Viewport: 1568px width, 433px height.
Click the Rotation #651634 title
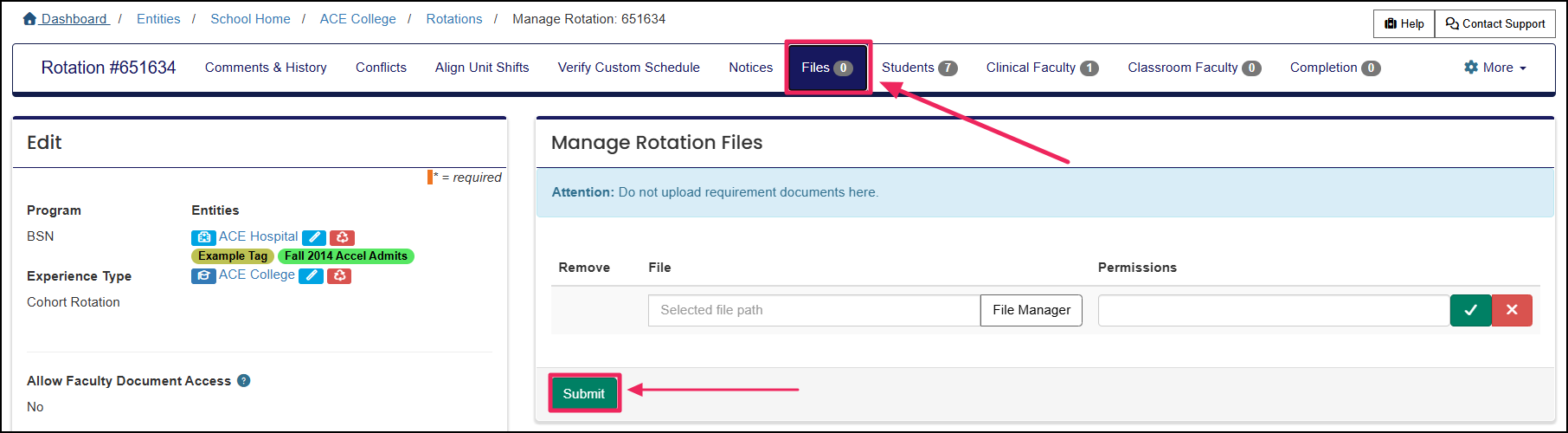pyautogui.click(x=108, y=68)
